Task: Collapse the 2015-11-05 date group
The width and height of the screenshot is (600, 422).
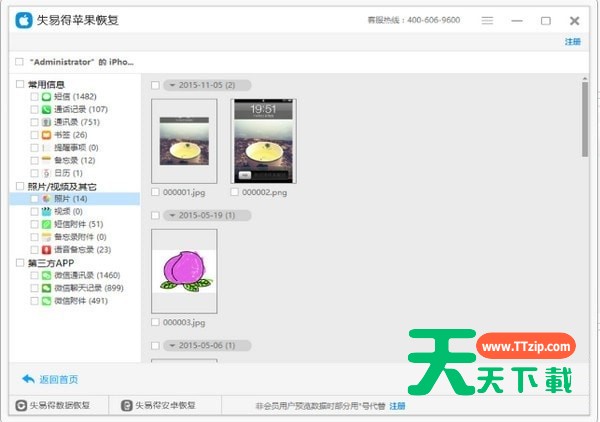Action: pos(171,85)
